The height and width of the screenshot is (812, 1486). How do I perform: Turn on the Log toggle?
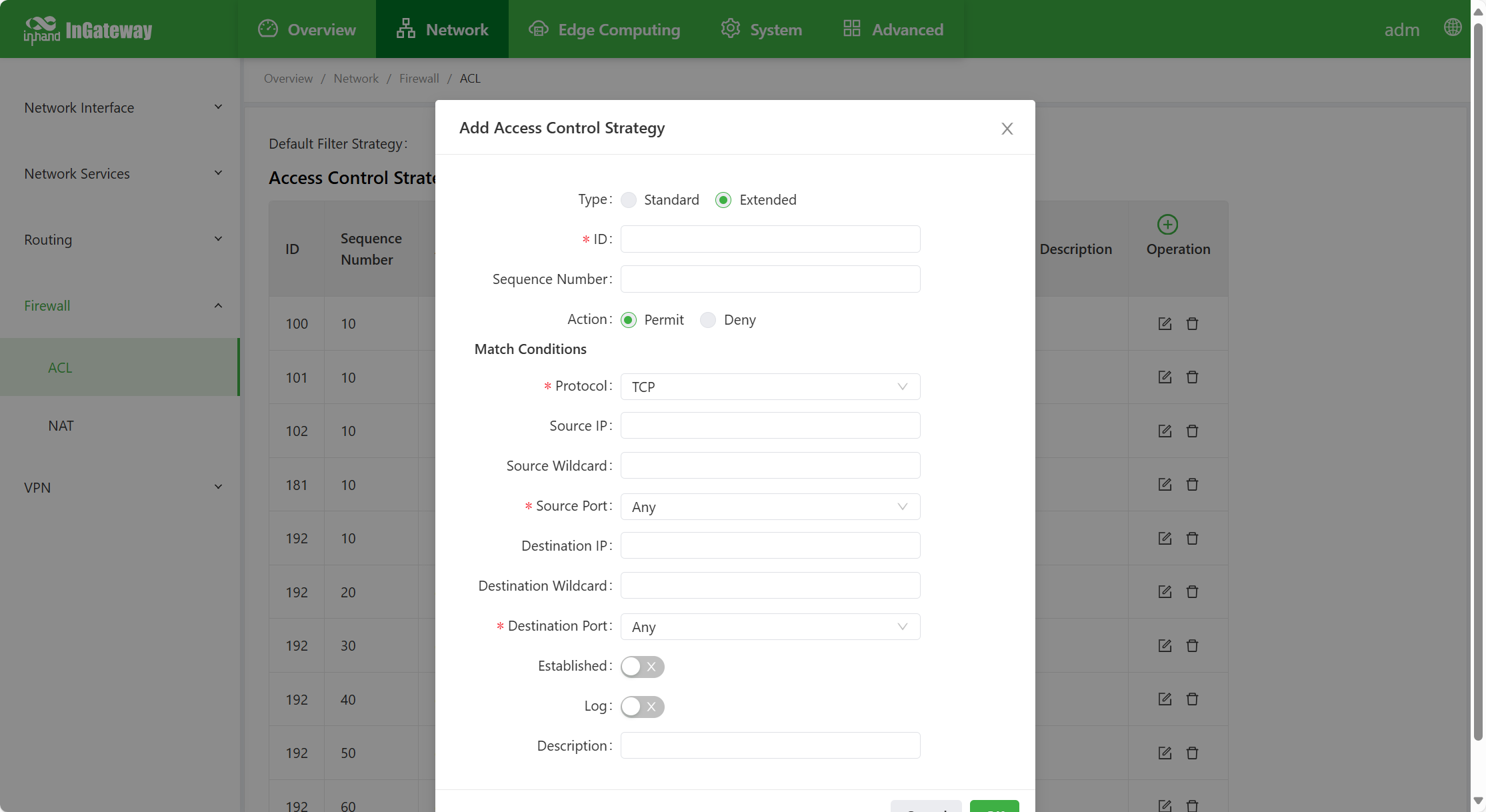(642, 707)
